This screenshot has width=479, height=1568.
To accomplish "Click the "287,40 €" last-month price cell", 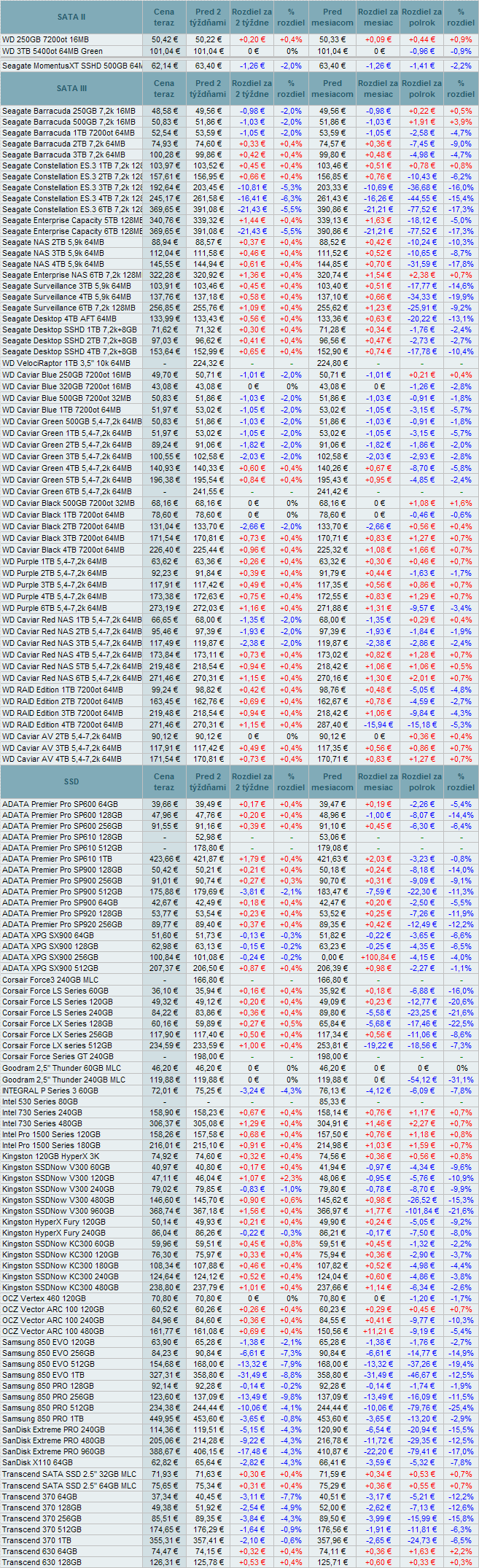I will (x=332, y=725).
